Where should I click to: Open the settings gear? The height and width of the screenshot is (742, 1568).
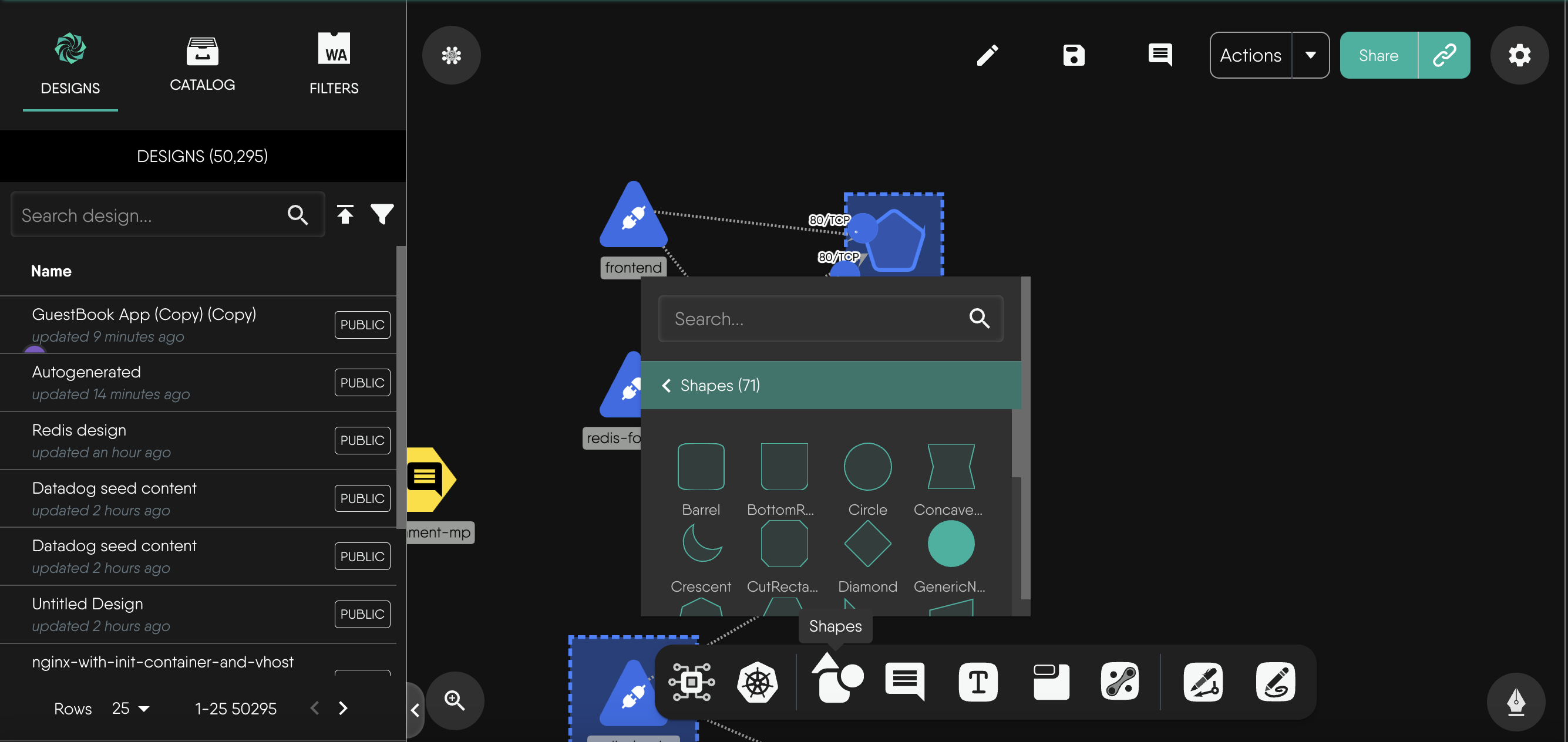[1519, 55]
